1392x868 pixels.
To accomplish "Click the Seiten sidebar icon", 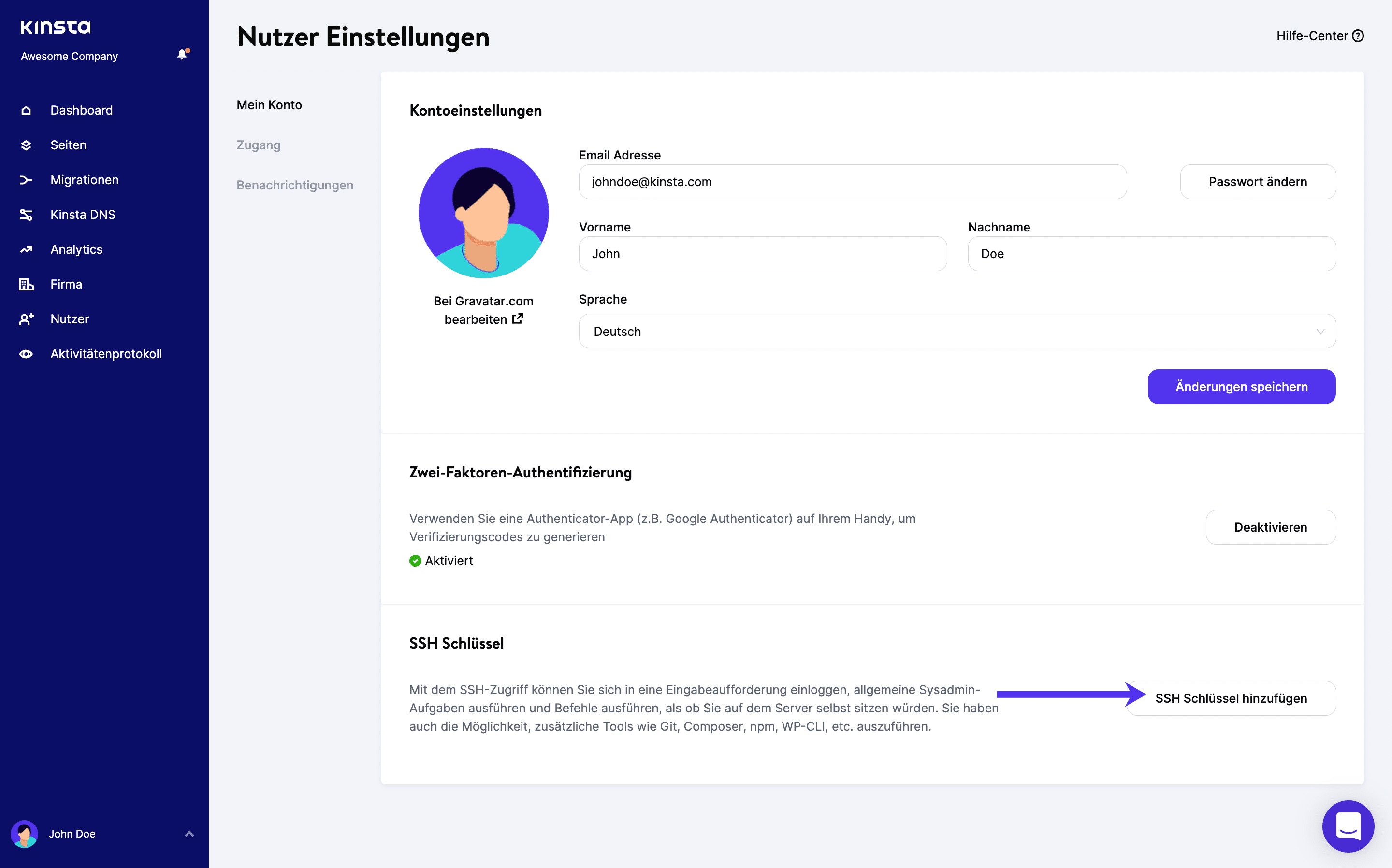I will pyautogui.click(x=26, y=144).
